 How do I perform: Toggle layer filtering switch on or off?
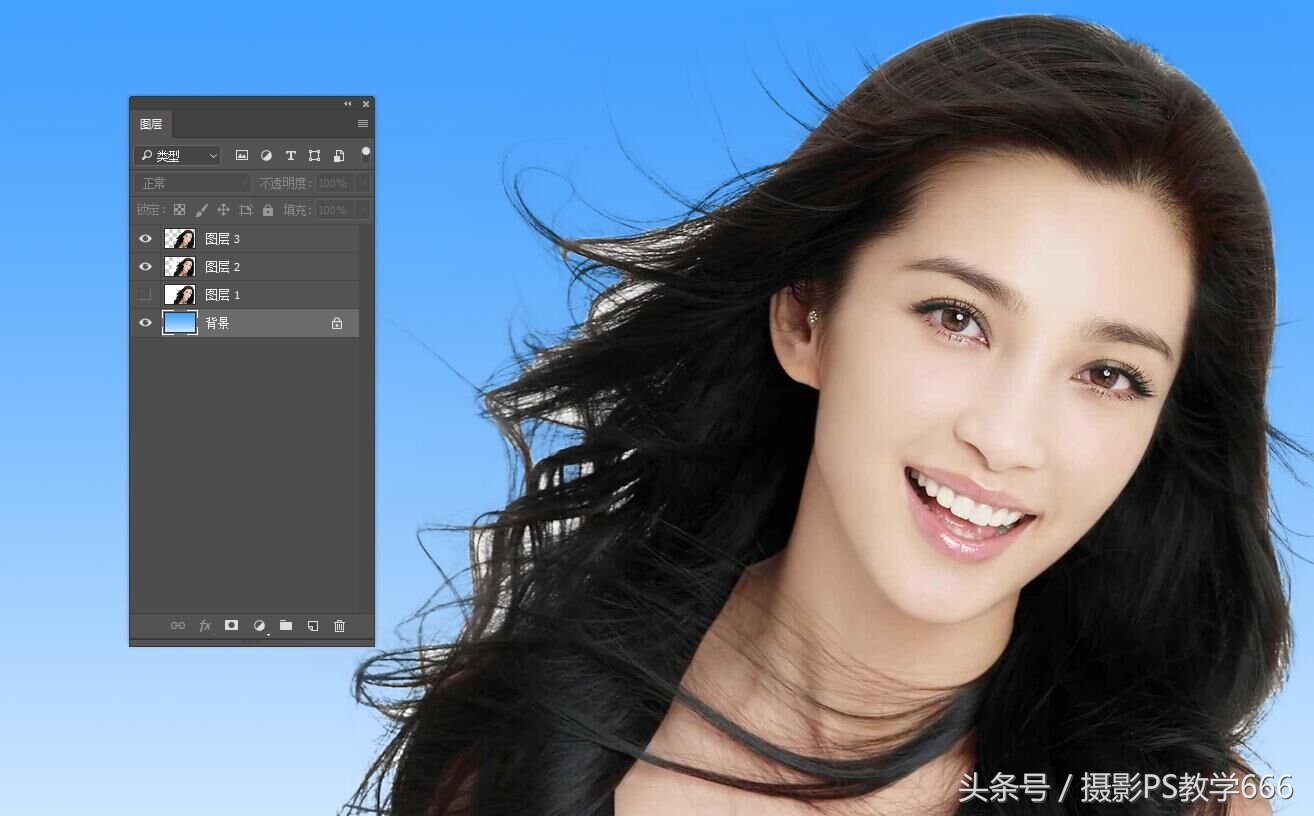[366, 154]
